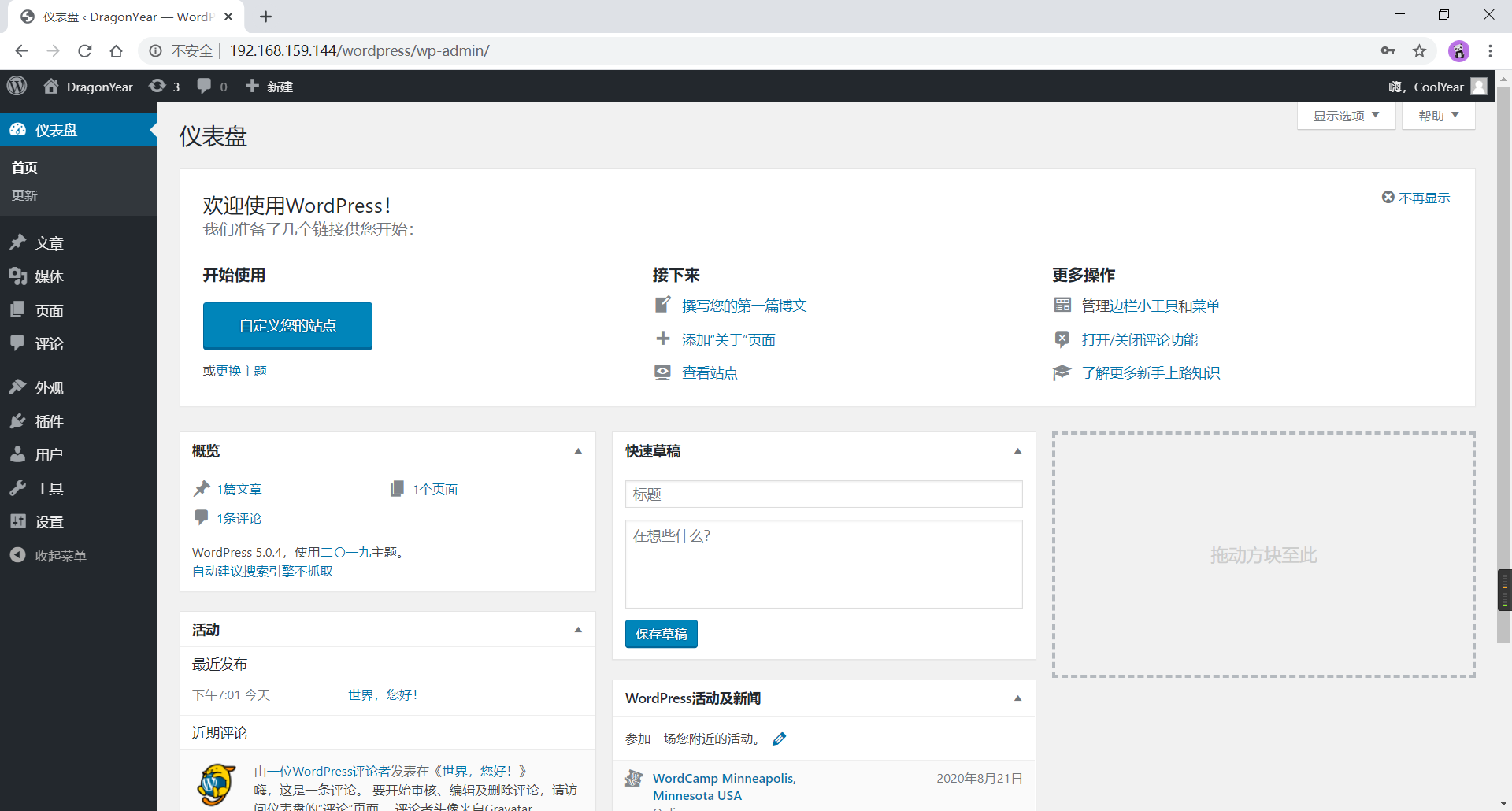Click the 在想些什么? draft text area
The width and height of the screenshot is (1512, 811).
click(x=824, y=564)
